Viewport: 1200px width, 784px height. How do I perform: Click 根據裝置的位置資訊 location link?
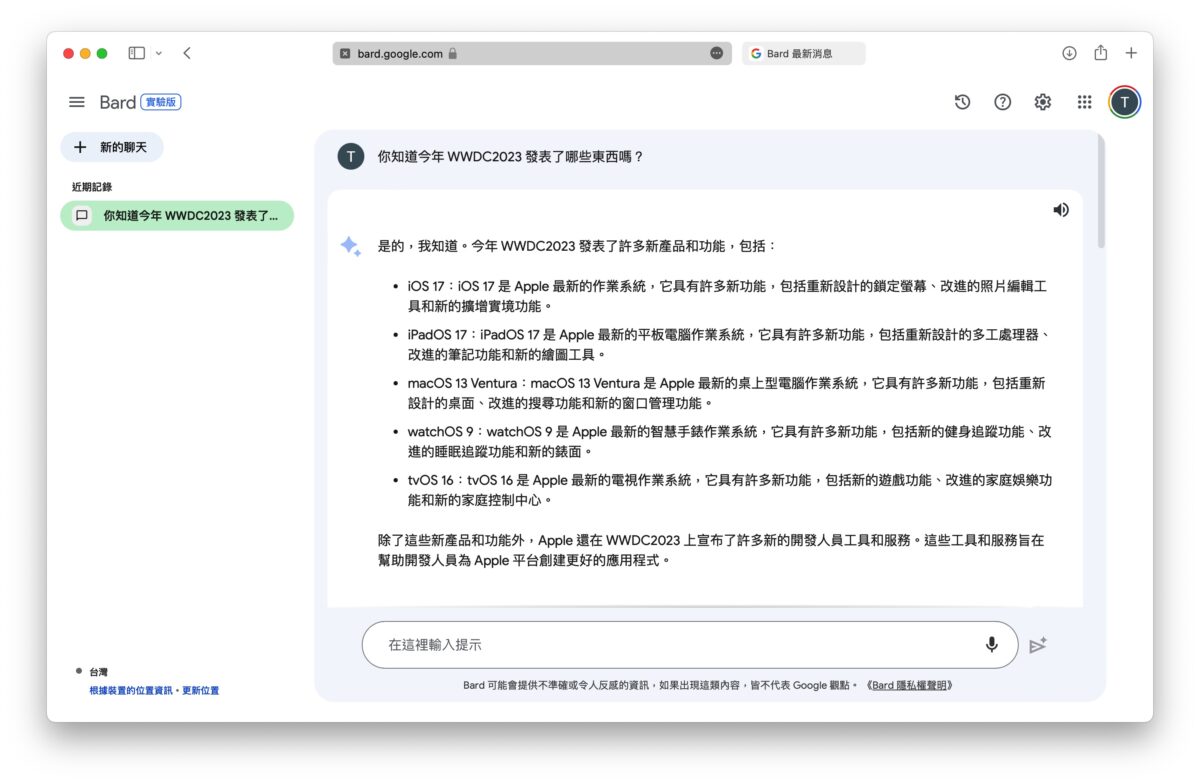pos(131,691)
